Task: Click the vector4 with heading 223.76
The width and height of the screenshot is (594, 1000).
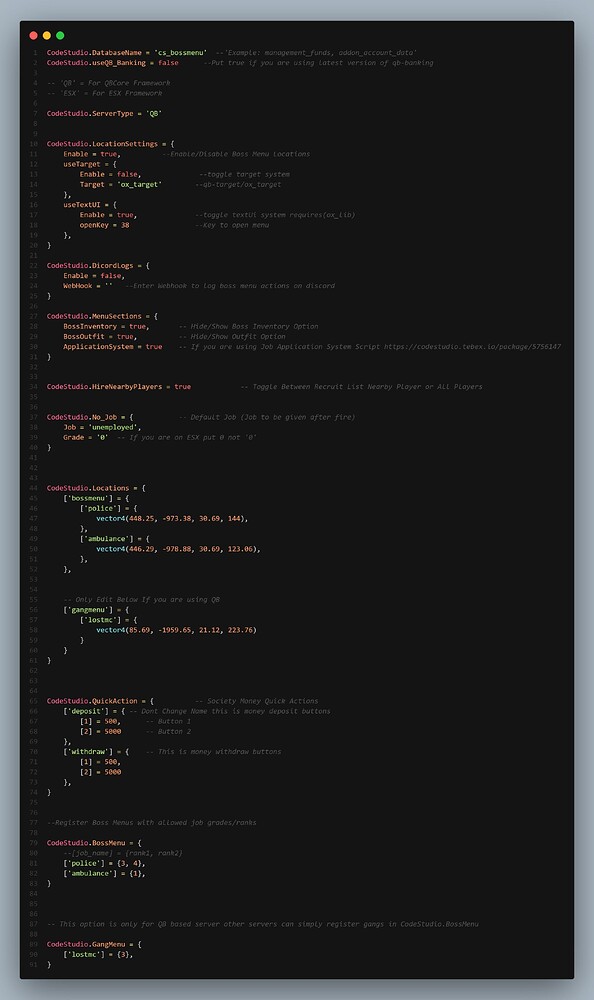Action: point(176,630)
